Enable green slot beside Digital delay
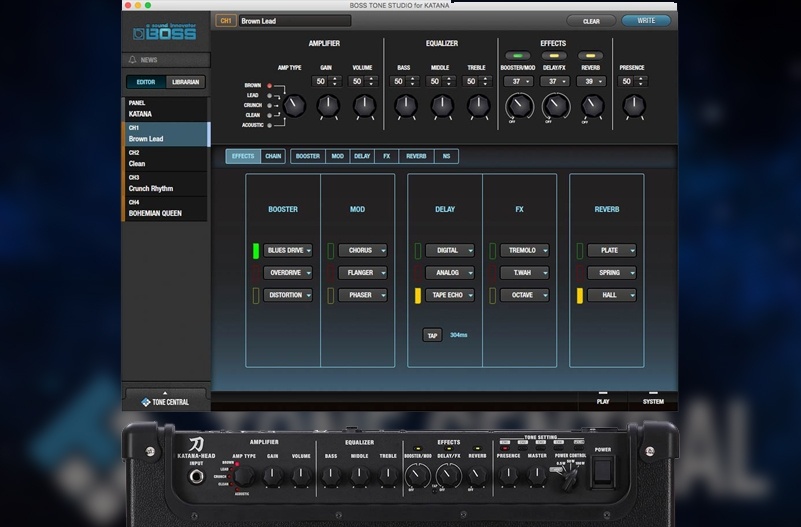Viewport: 801px width, 527px height. 418,251
